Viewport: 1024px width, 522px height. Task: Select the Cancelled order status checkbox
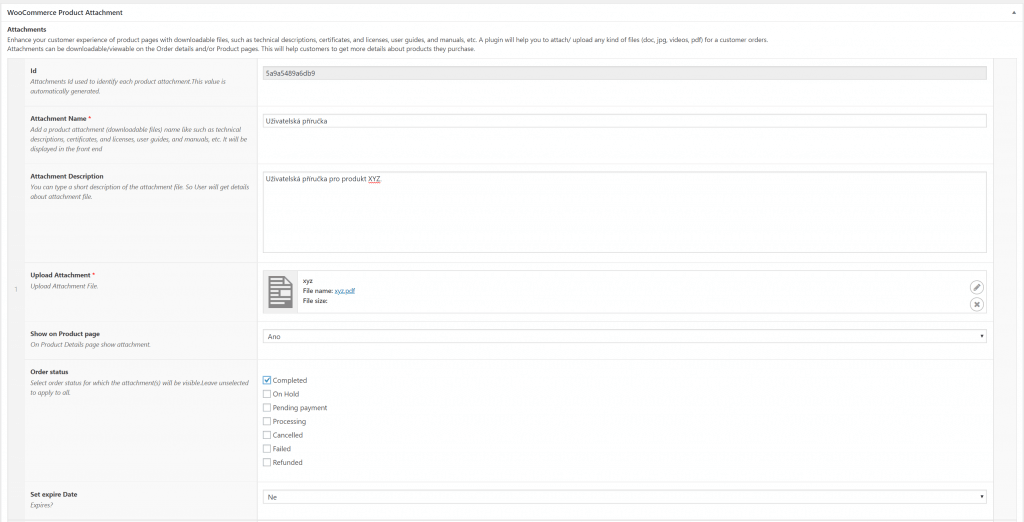click(x=266, y=435)
